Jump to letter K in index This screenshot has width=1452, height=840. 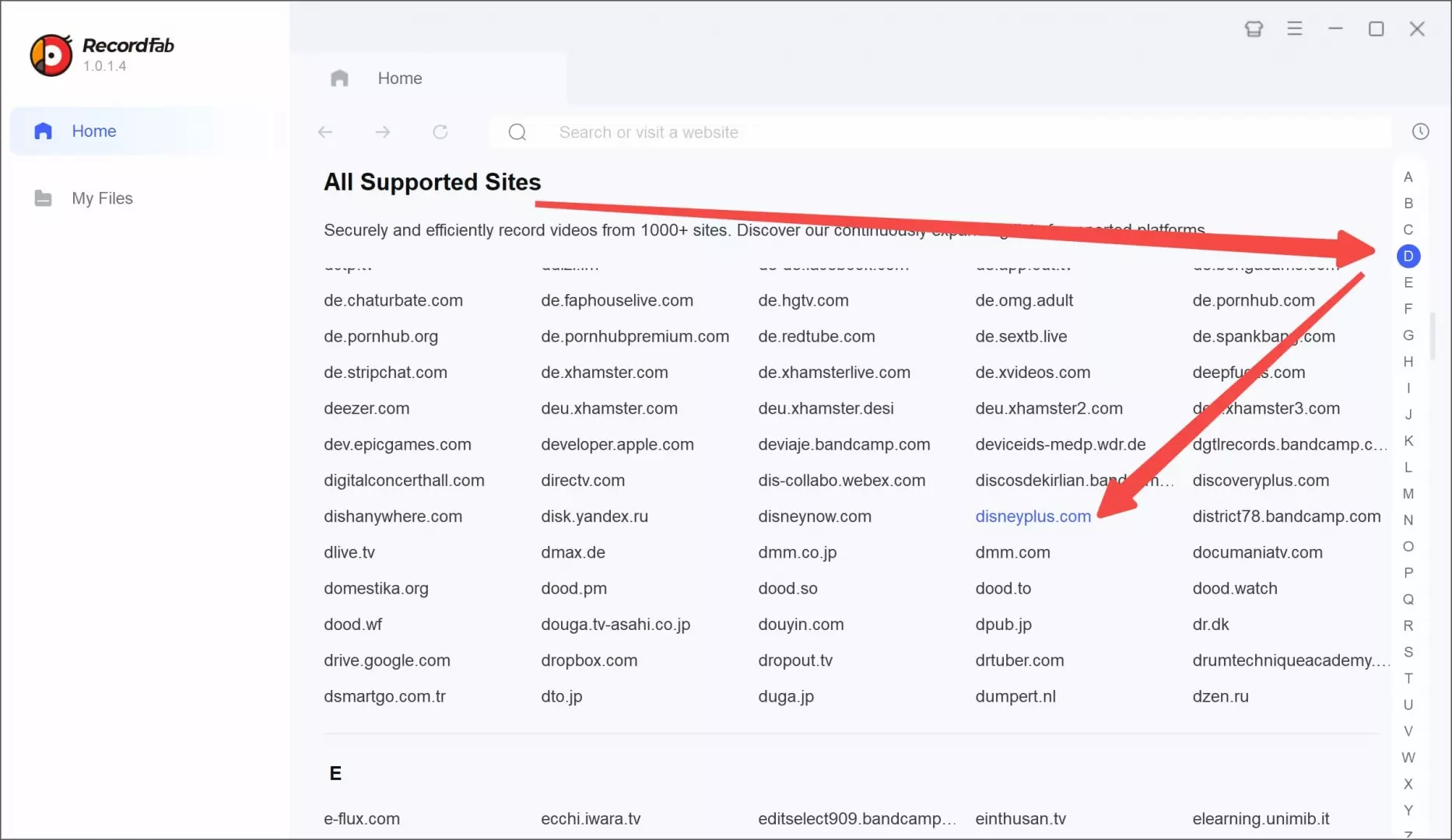[1408, 441]
